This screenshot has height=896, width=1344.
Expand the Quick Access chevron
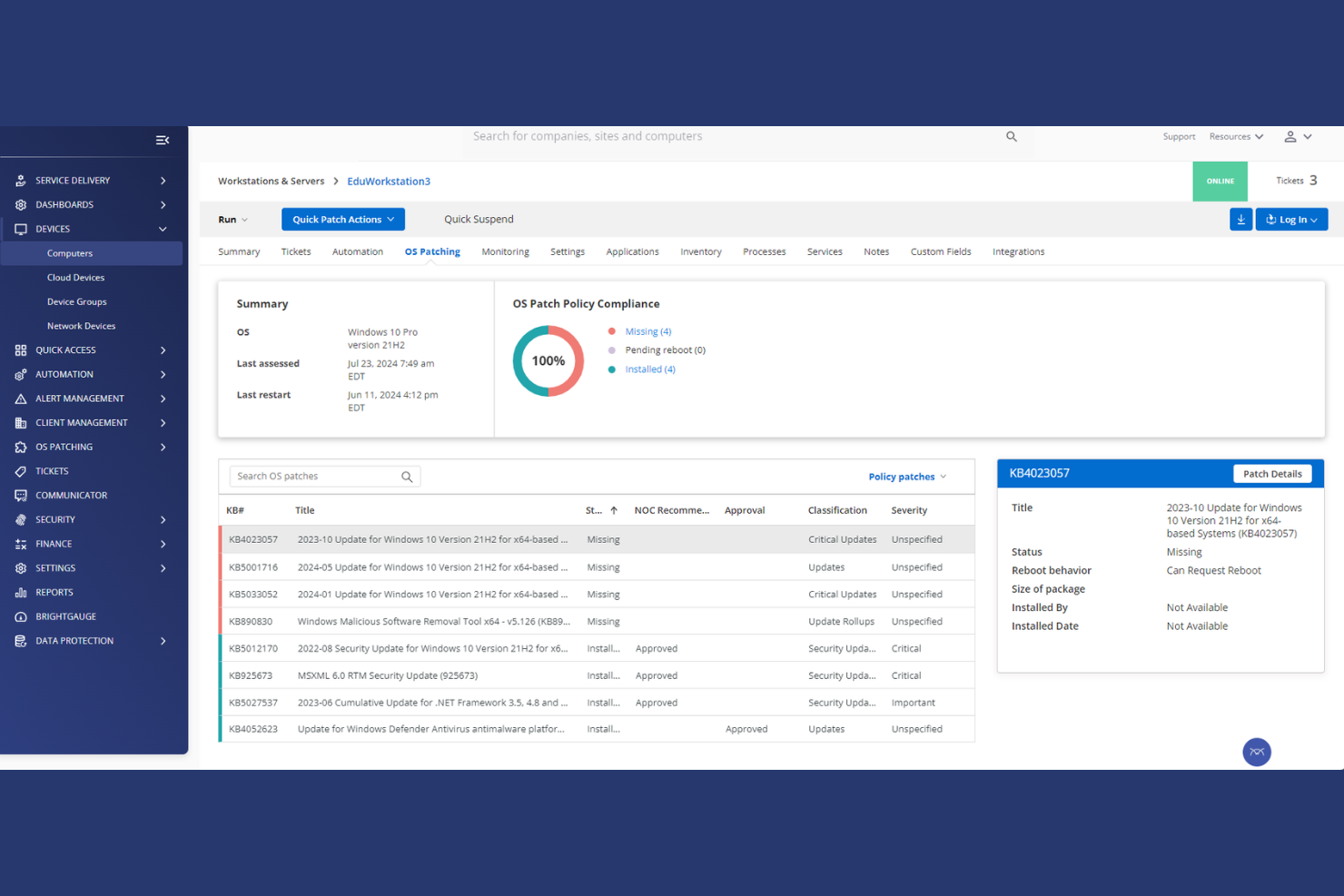[163, 350]
